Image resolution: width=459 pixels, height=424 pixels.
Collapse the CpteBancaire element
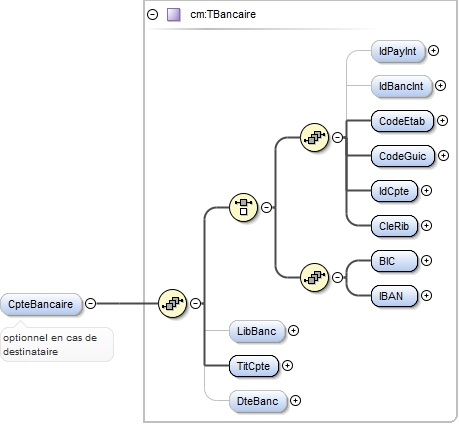[91, 303]
